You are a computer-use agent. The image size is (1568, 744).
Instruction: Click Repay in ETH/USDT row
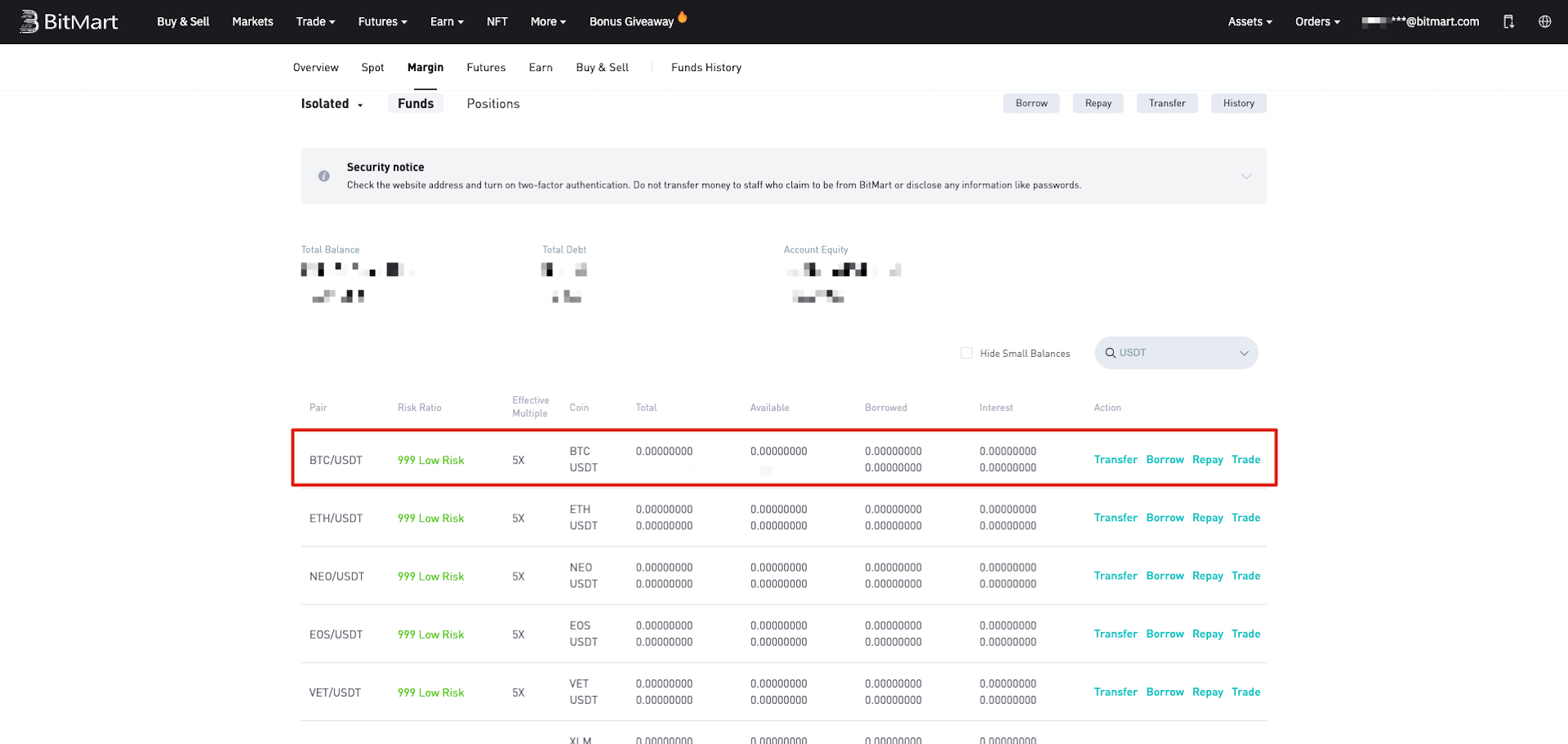coord(1208,518)
